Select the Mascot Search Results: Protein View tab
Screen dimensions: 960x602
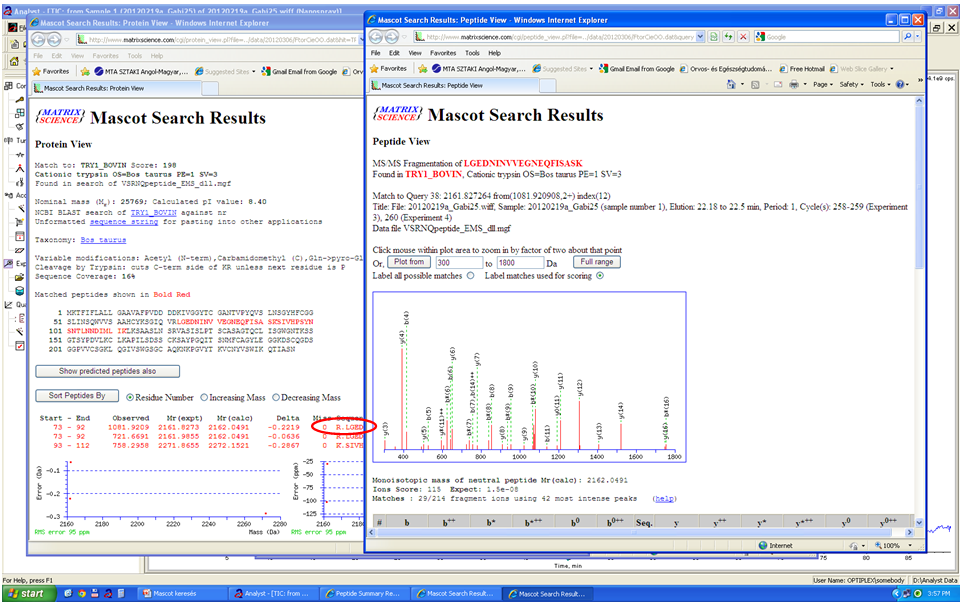(116, 88)
